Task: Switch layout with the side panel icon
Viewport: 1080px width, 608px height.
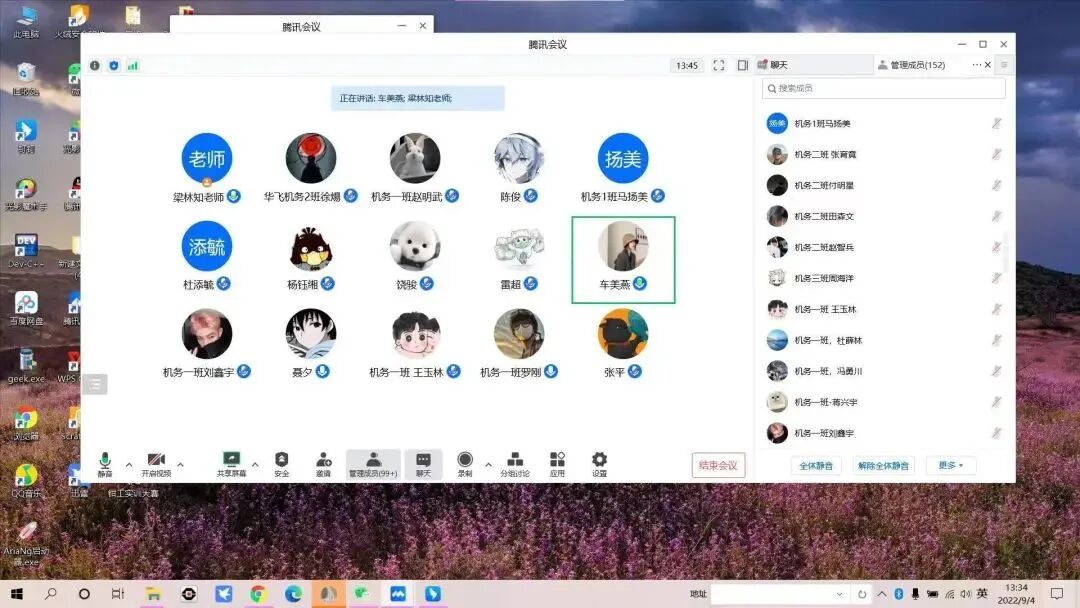Action: click(x=742, y=65)
